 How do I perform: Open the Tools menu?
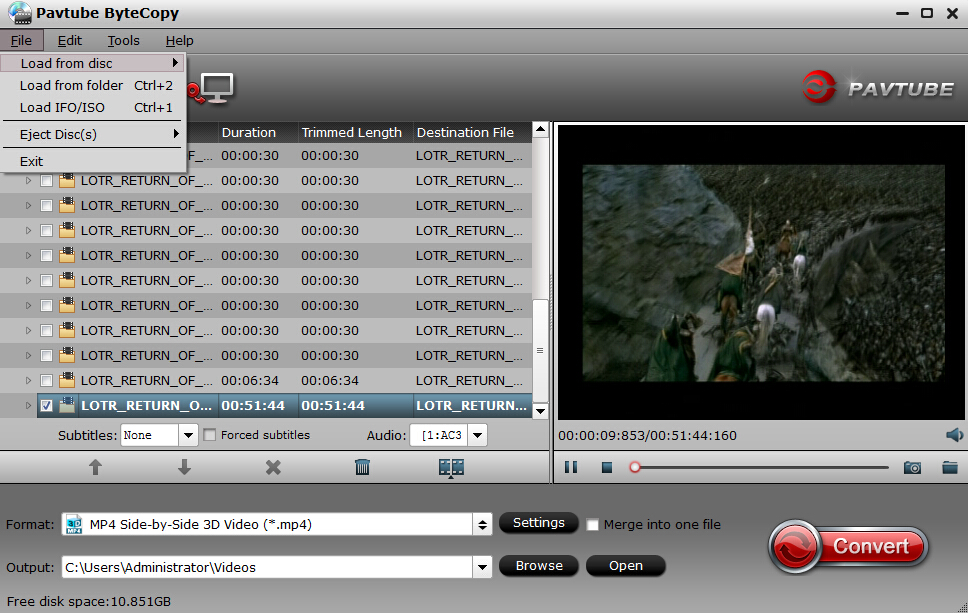click(123, 41)
